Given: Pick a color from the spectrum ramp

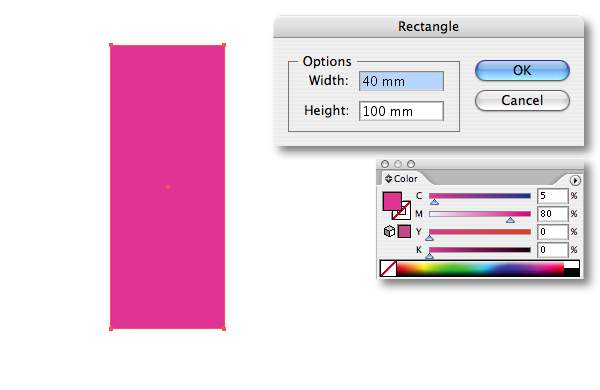Looking at the screenshot, I should point(480,268).
